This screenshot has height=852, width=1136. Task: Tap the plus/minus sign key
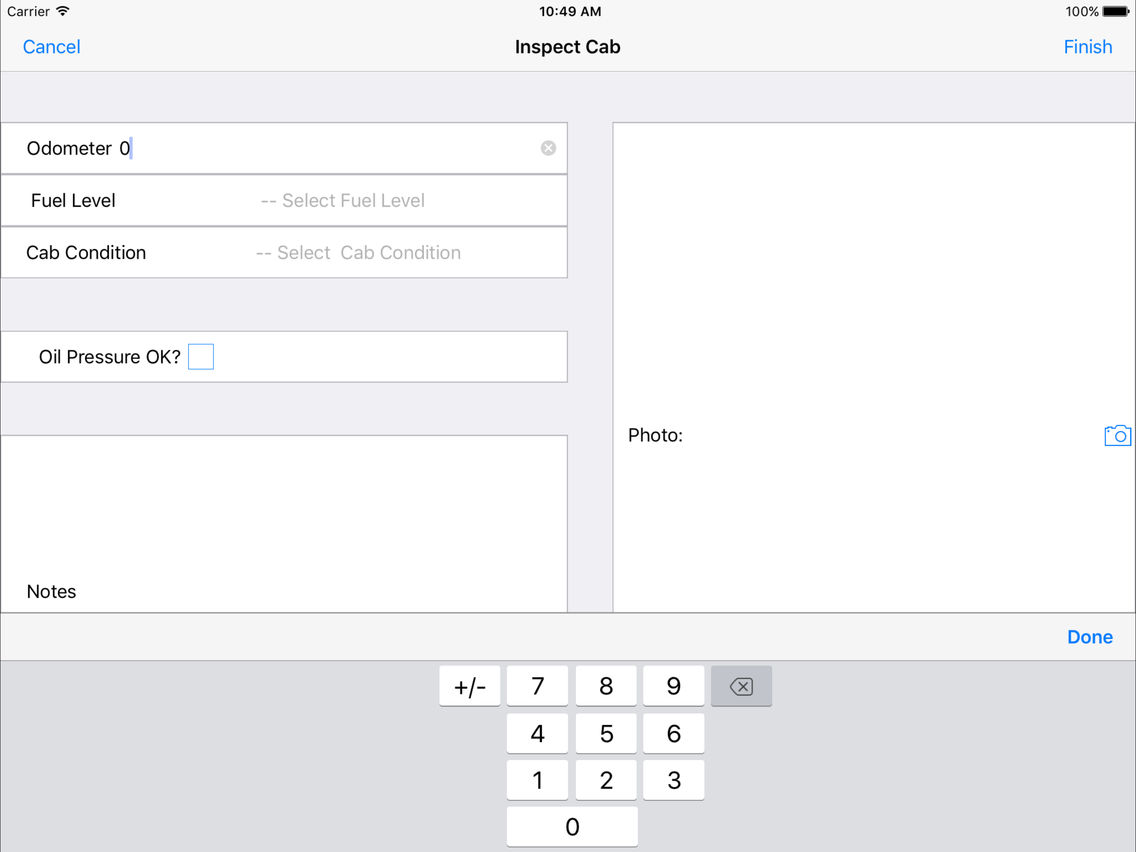(x=469, y=686)
